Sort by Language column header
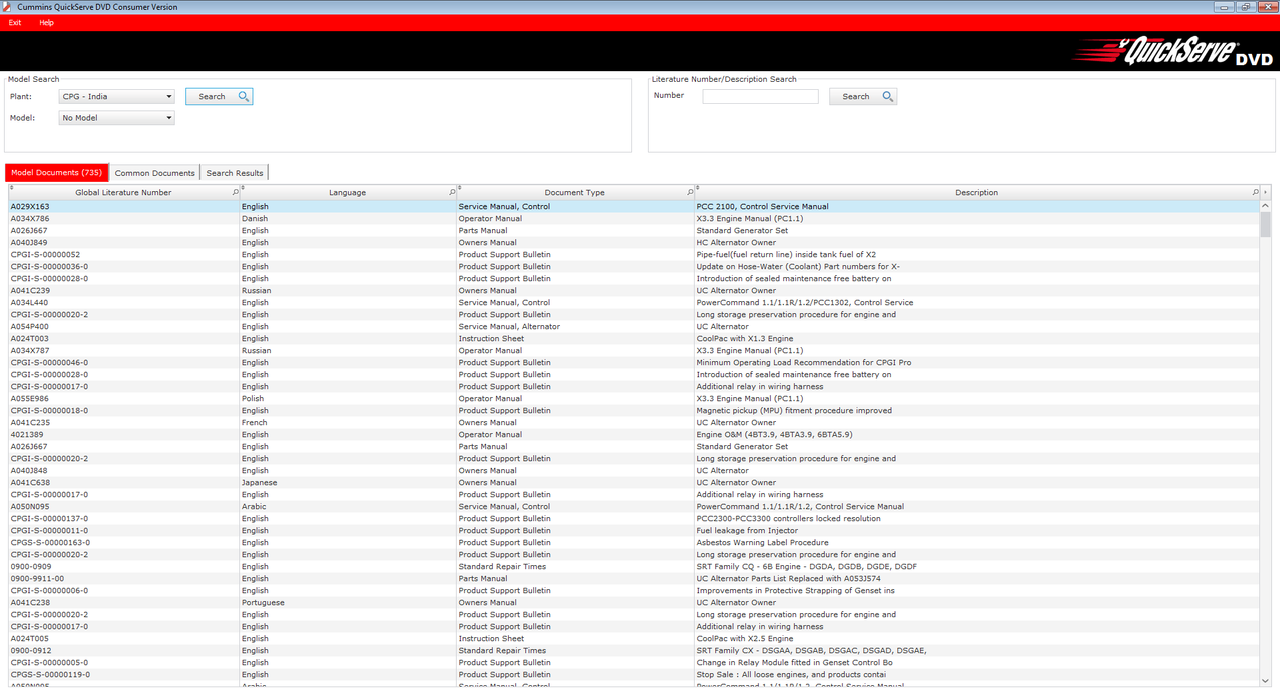Viewport: 1280px width, 693px height. (347, 192)
